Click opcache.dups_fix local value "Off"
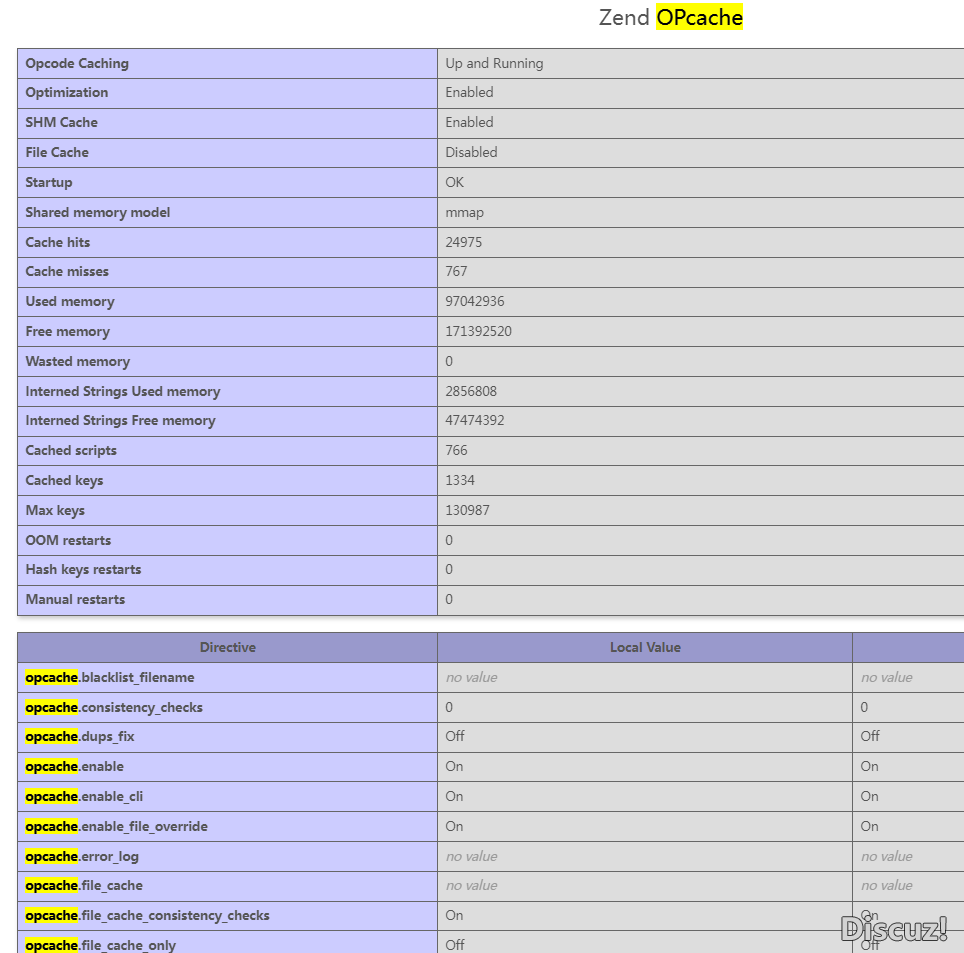 (455, 736)
